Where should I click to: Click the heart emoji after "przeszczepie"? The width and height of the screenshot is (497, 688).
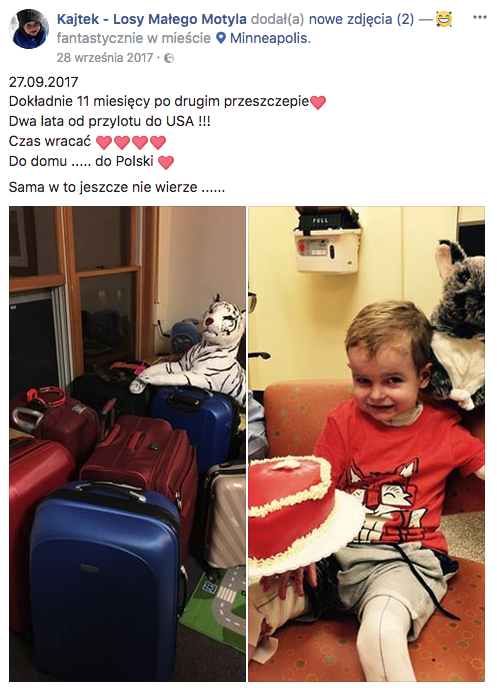318,103
